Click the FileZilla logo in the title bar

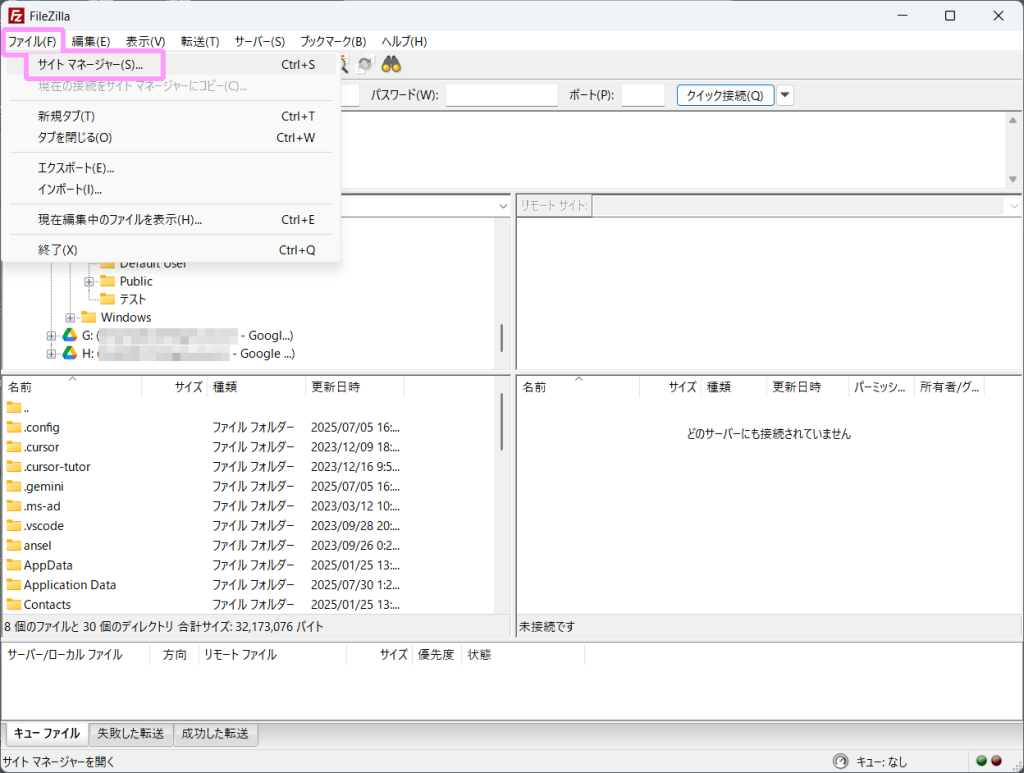(16, 16)
